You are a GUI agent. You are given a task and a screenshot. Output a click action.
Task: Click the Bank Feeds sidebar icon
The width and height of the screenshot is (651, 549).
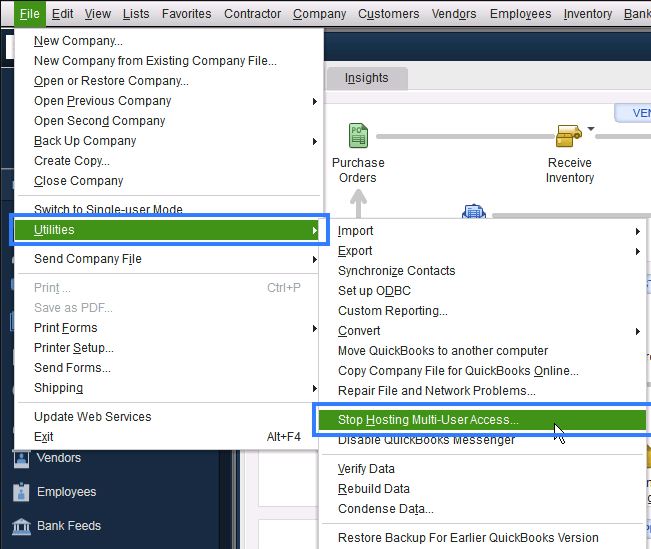21,526
